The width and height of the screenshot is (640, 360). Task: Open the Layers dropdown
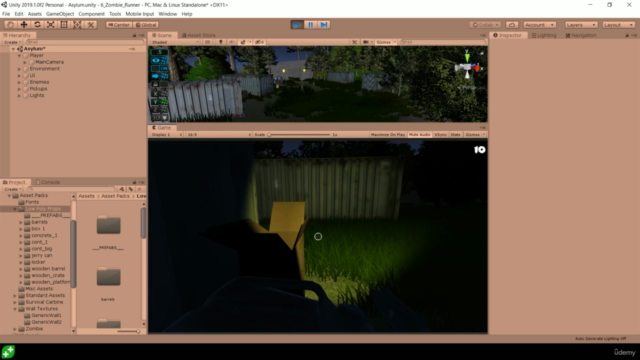[x=581, y=25]
